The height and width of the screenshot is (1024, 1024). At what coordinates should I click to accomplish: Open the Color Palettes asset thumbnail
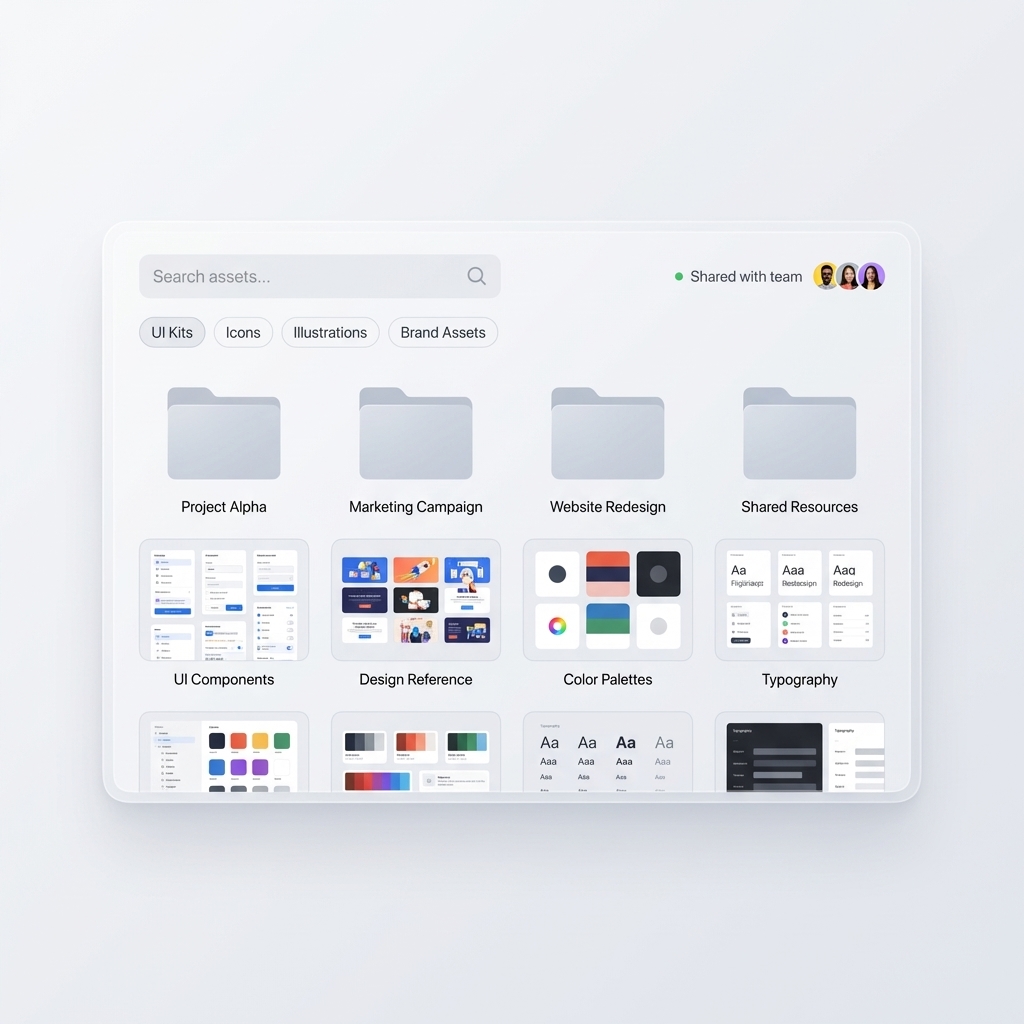point(607,600)
